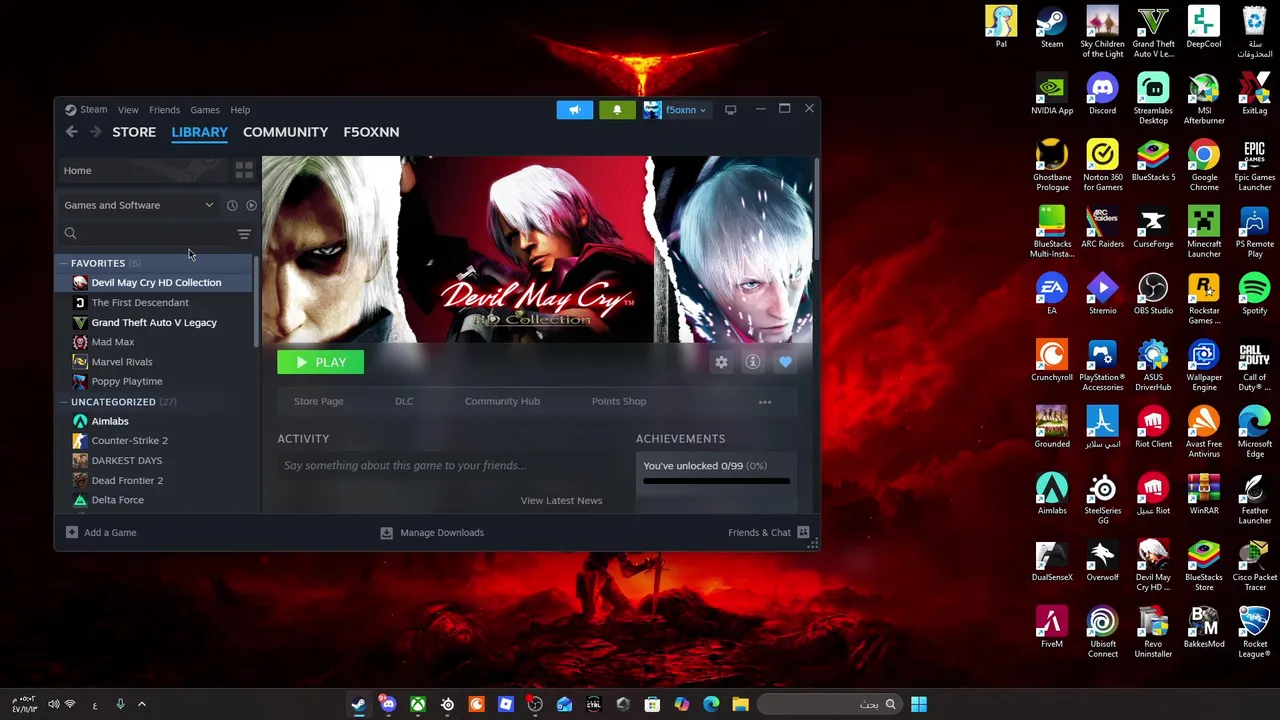Screen dimensions: 1280x720
Task: Switch to collections grid view icon
Action: click(244, 171)
